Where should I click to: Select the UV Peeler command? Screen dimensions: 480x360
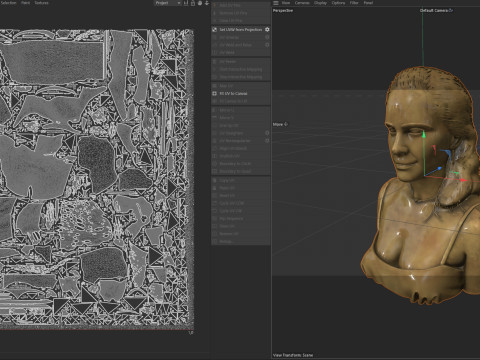pos(241,62)
